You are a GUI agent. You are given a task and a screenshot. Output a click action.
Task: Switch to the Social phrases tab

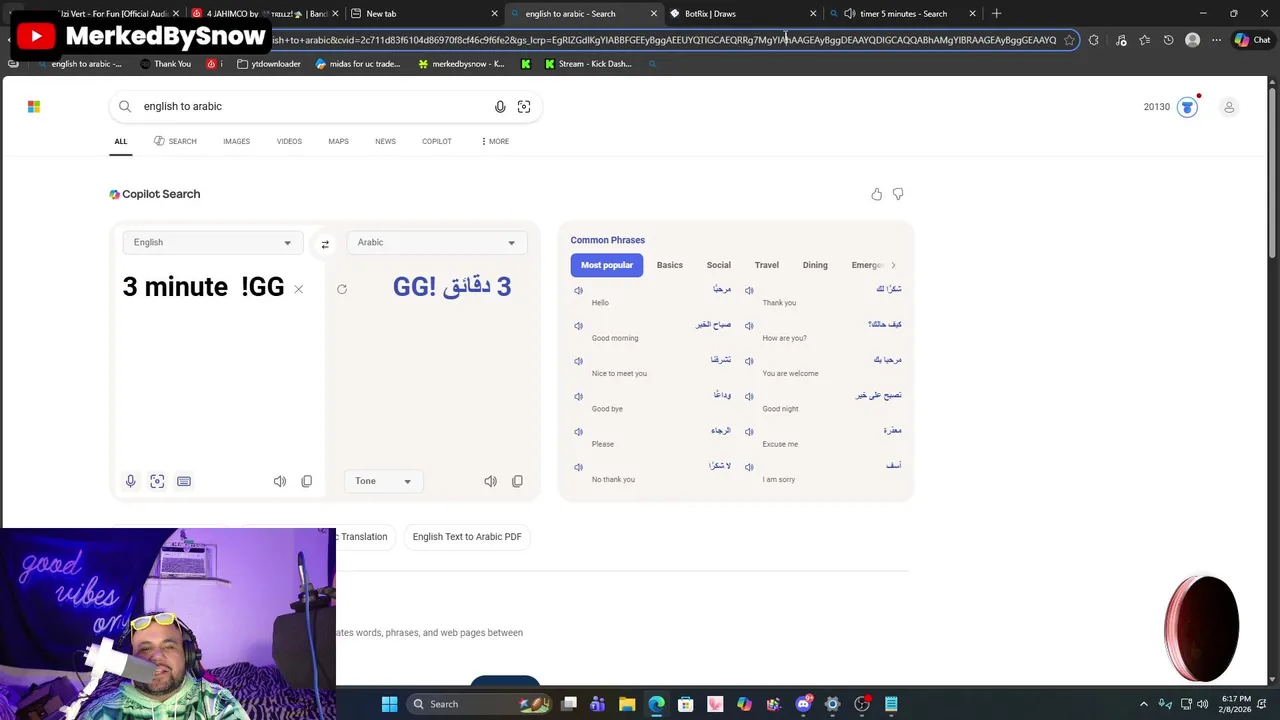718,265
